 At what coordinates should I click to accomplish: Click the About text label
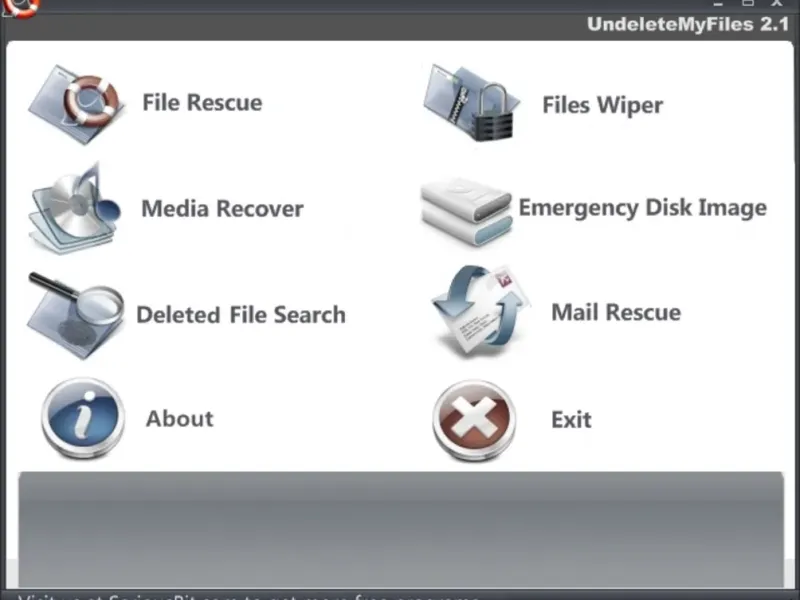(180, 418)
